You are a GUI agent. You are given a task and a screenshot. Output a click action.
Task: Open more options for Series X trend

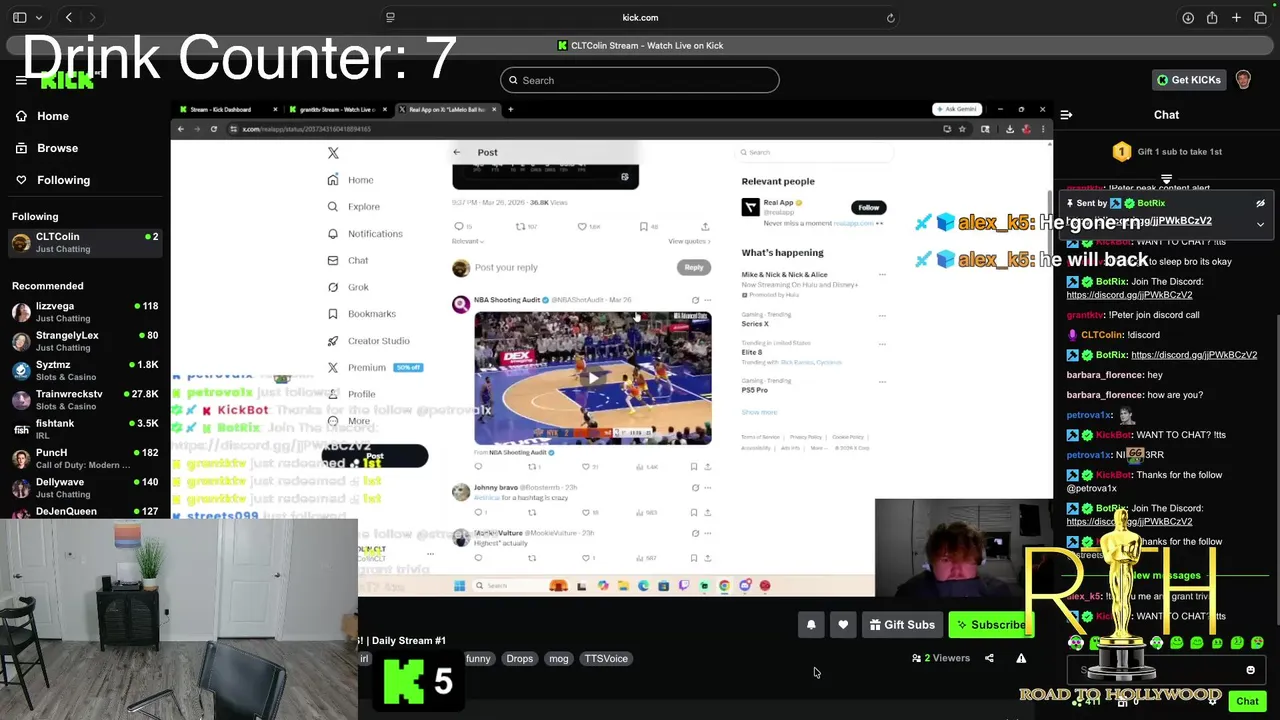point(881,315)
